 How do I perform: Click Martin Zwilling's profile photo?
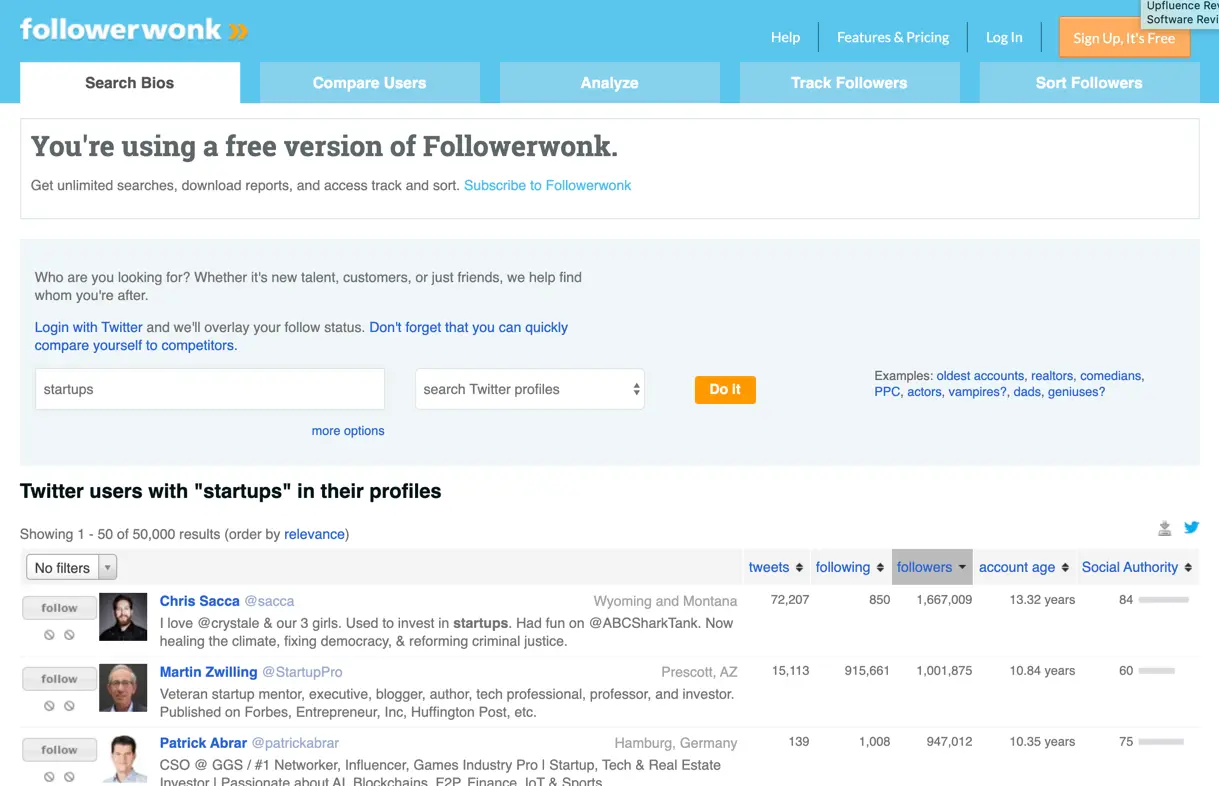123,688
